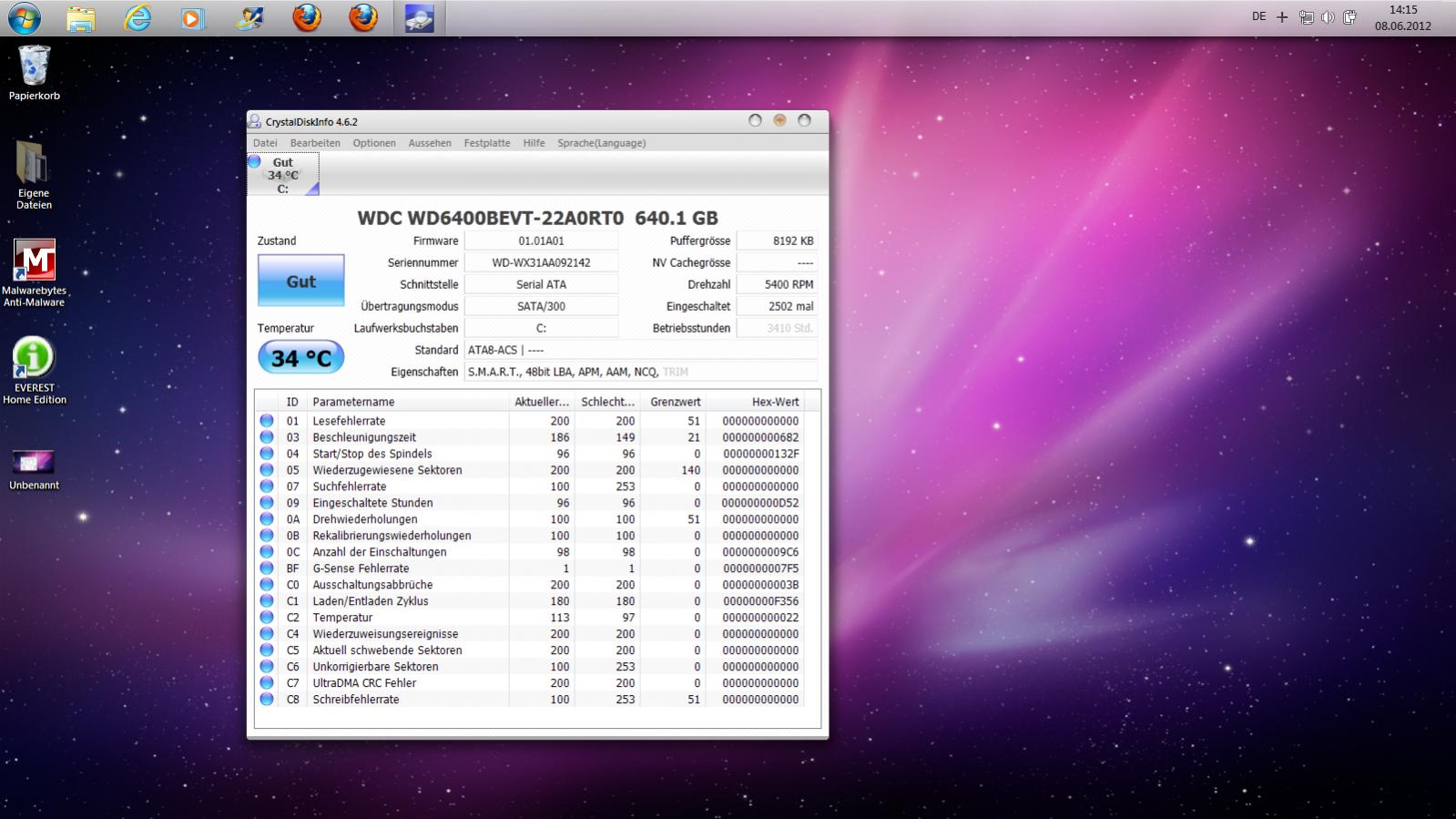Click the 34 °C temperature button
Viewport: 1456px width, 819px height.
pyautogui.click(x=301, y=358)
